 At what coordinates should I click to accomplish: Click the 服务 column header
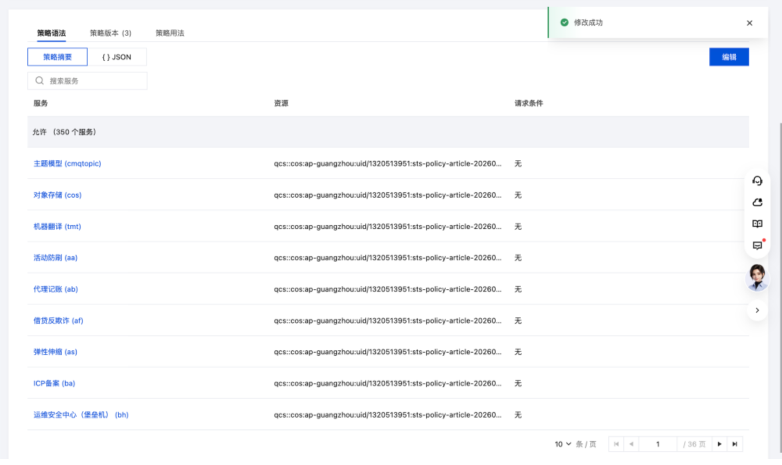click(x=40, y=103)
